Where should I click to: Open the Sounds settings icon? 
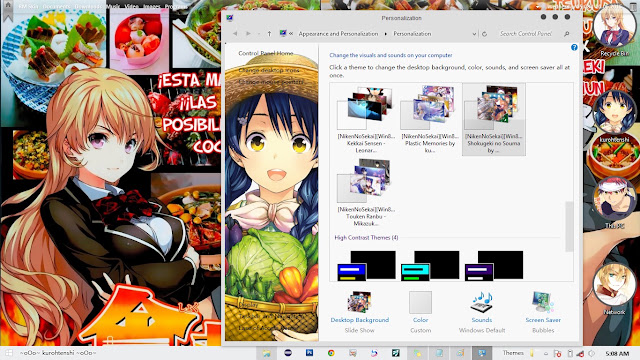click(482, 302)
